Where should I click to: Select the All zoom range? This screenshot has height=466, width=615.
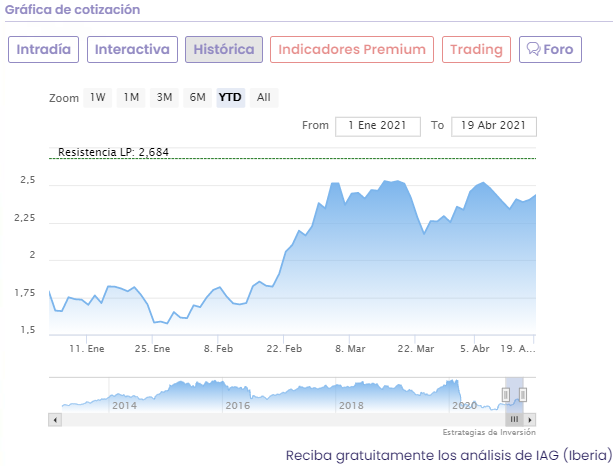(x=263, y=98)
